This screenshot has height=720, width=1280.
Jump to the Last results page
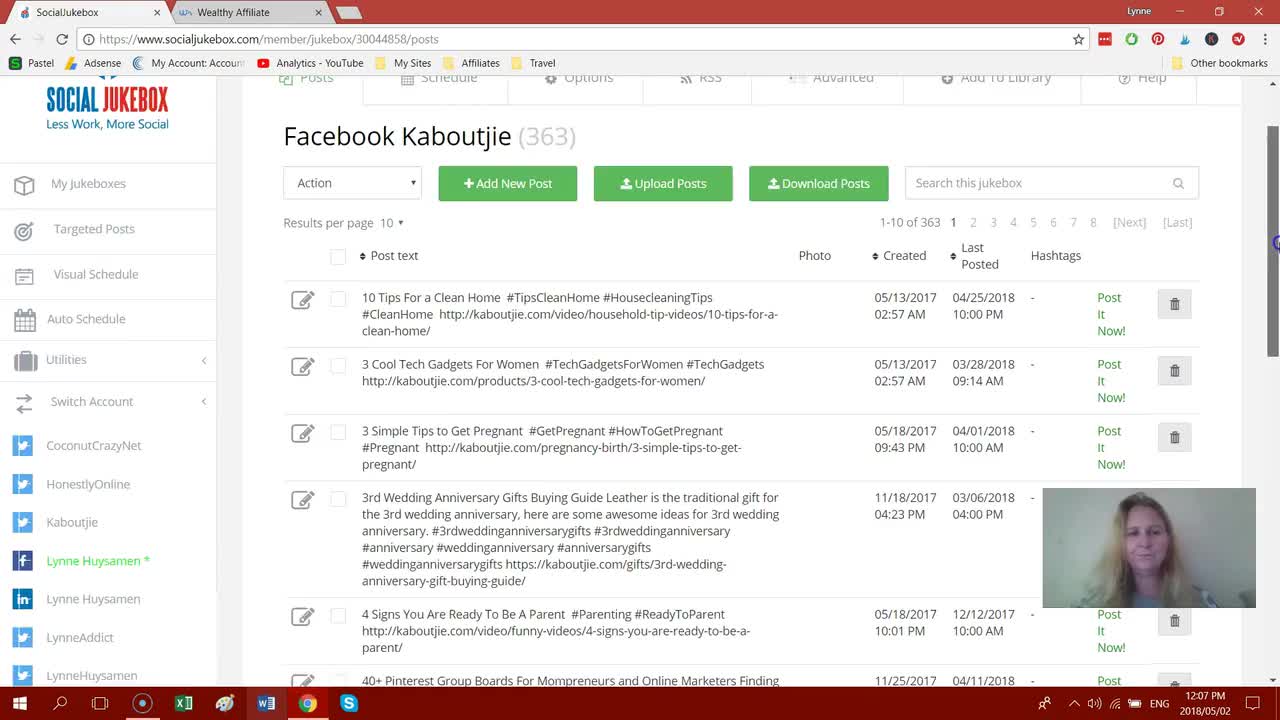pyautogui.click(x=1177, y=223)
